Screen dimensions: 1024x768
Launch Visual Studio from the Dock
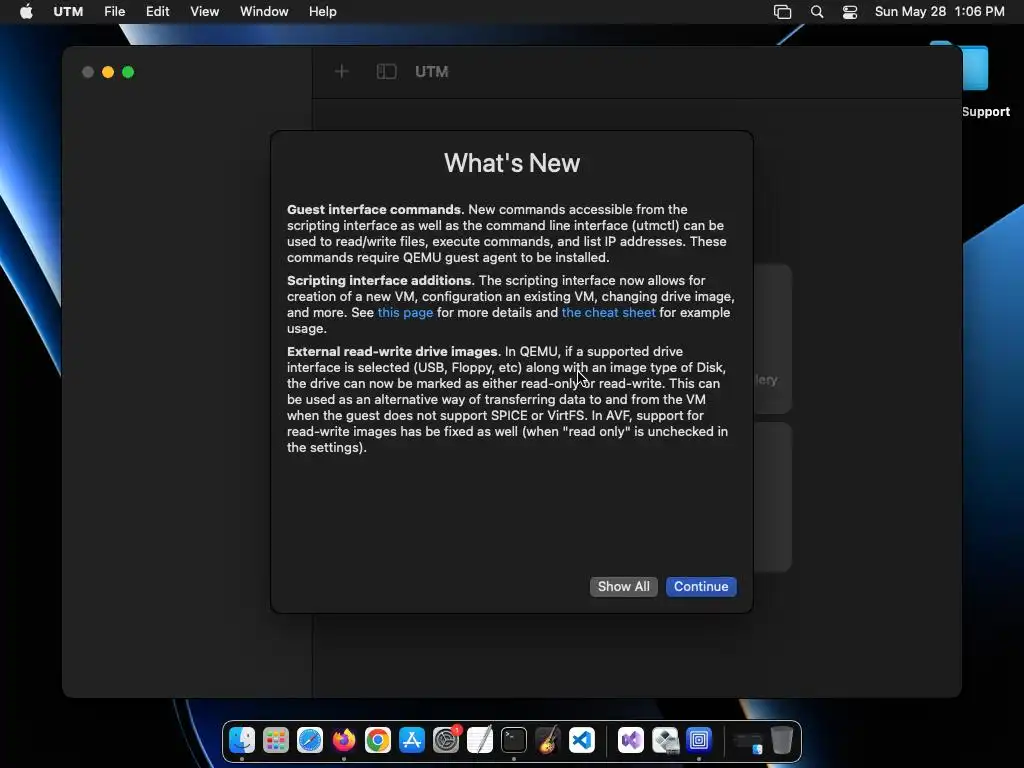point(631,740)
